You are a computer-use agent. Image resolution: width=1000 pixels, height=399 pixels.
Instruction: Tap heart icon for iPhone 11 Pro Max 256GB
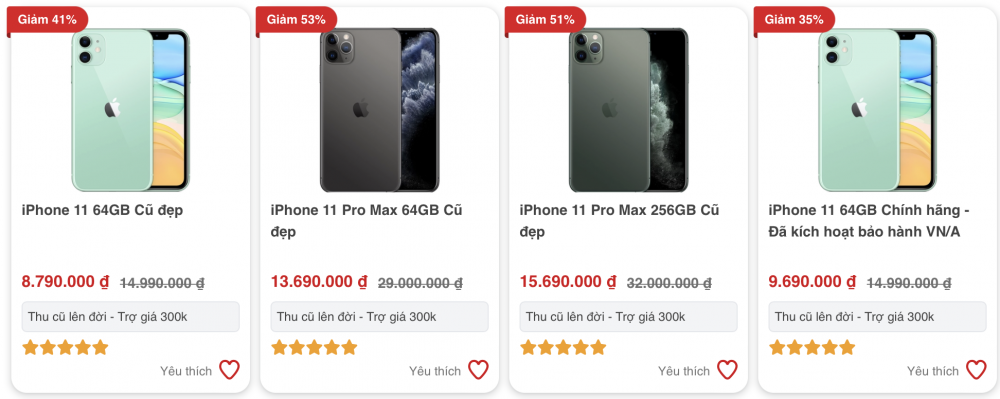coord(727,370)
